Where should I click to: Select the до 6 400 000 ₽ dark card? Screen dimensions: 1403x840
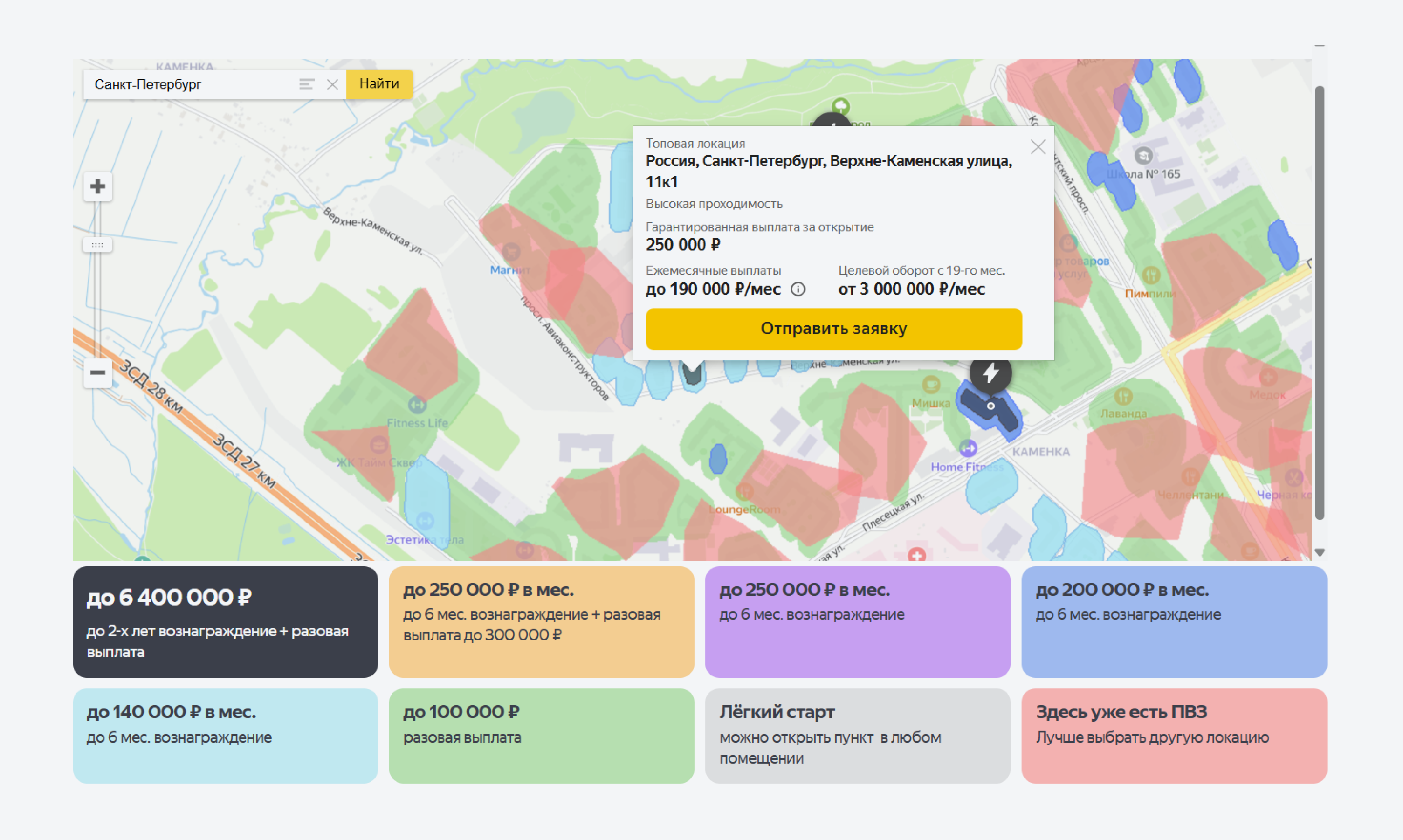(225, 621)
